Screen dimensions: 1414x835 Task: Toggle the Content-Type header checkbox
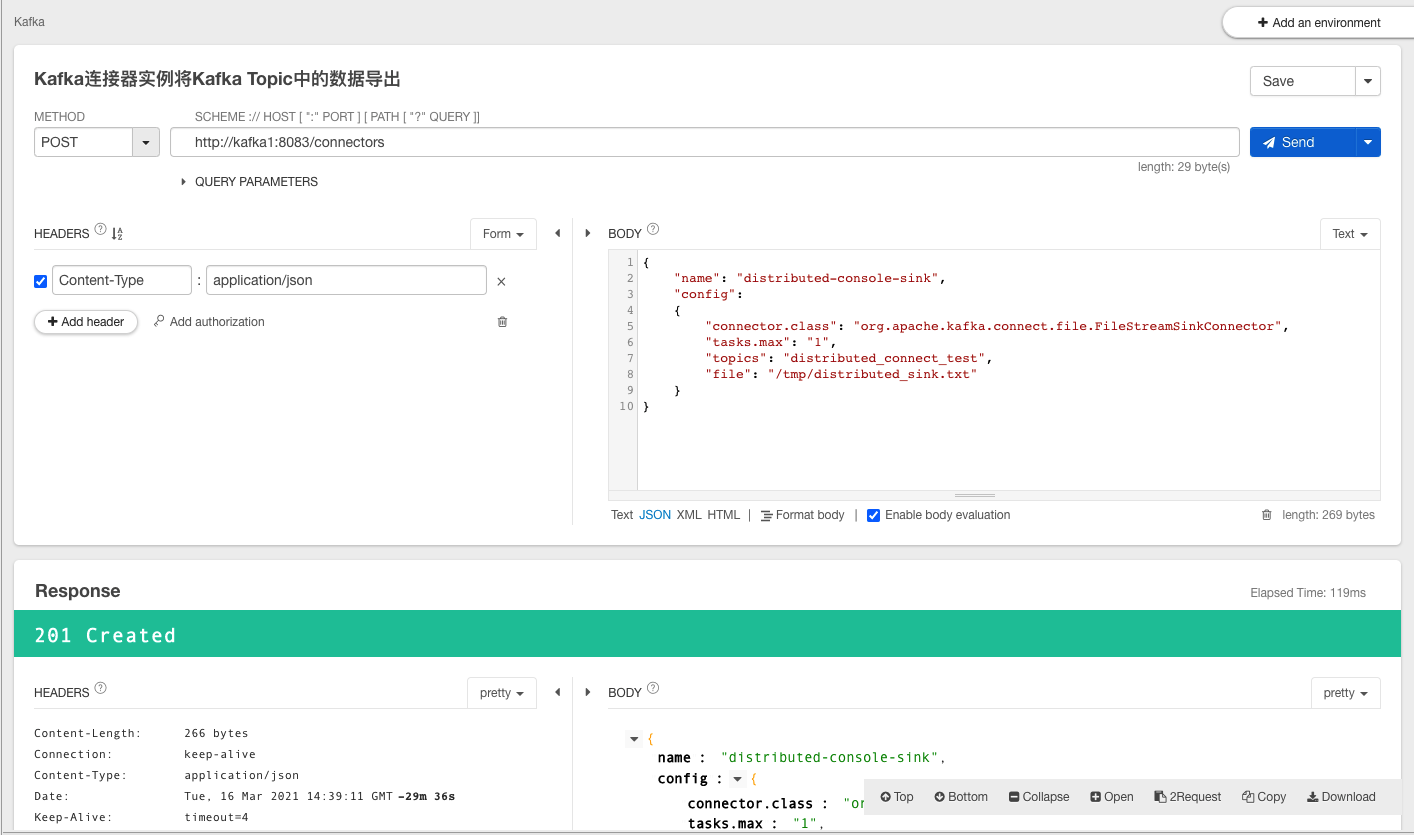pyautogui.click(x=41, y=281)
